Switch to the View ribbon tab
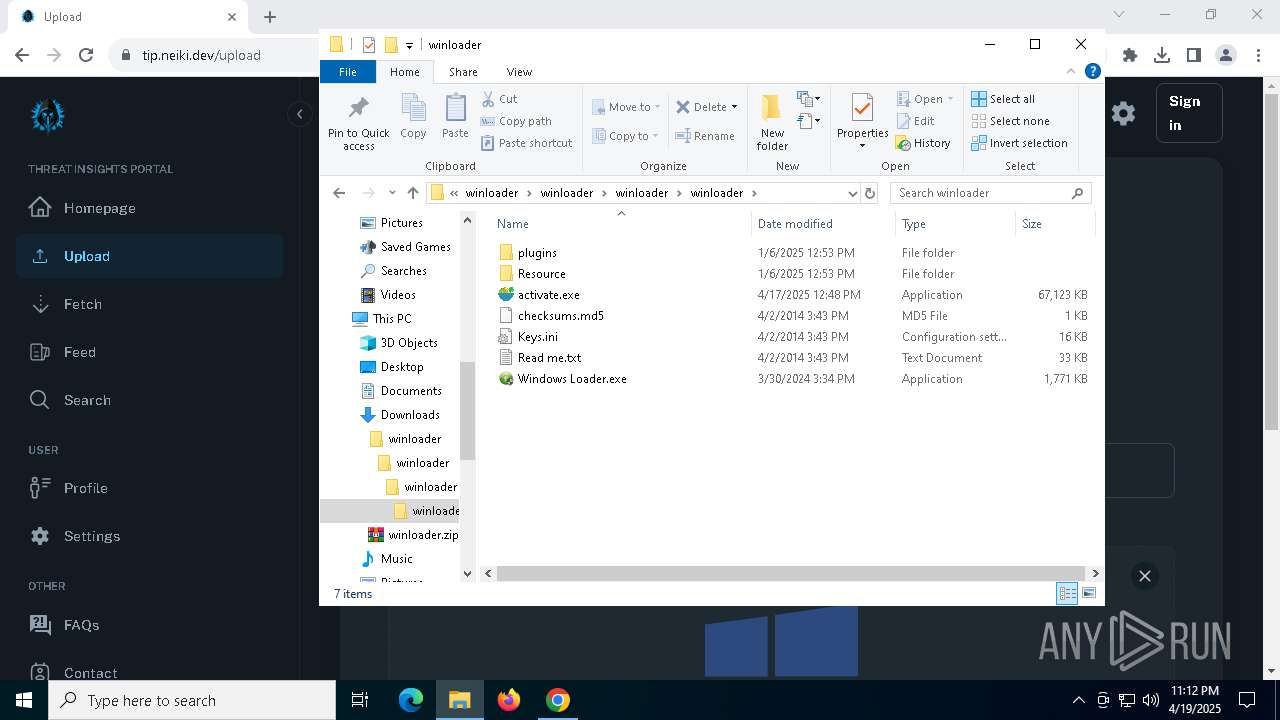The image size is (1280, 720). tap(519, 72)
